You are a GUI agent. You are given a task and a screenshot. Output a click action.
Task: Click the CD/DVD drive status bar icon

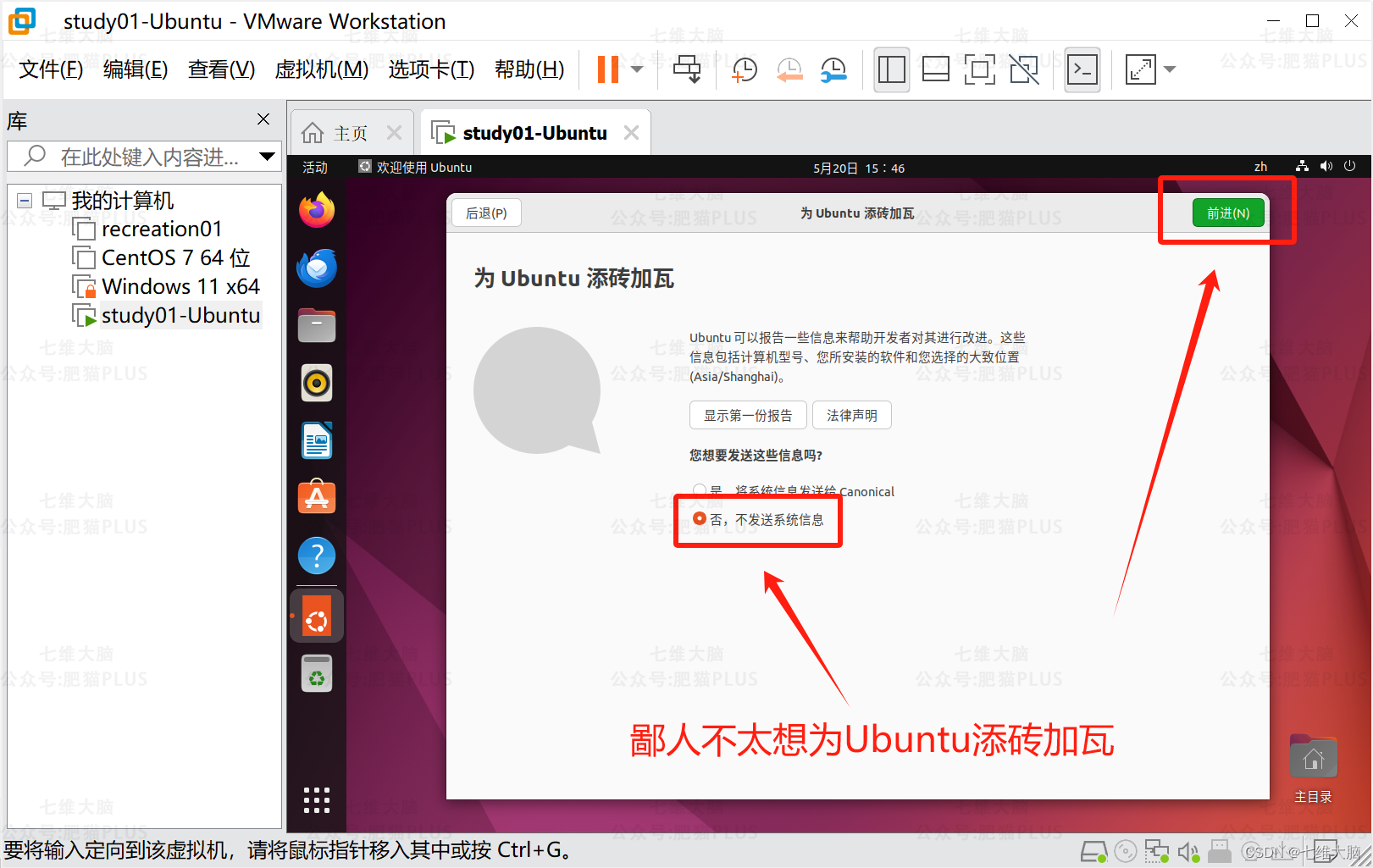click(1126, 851)
